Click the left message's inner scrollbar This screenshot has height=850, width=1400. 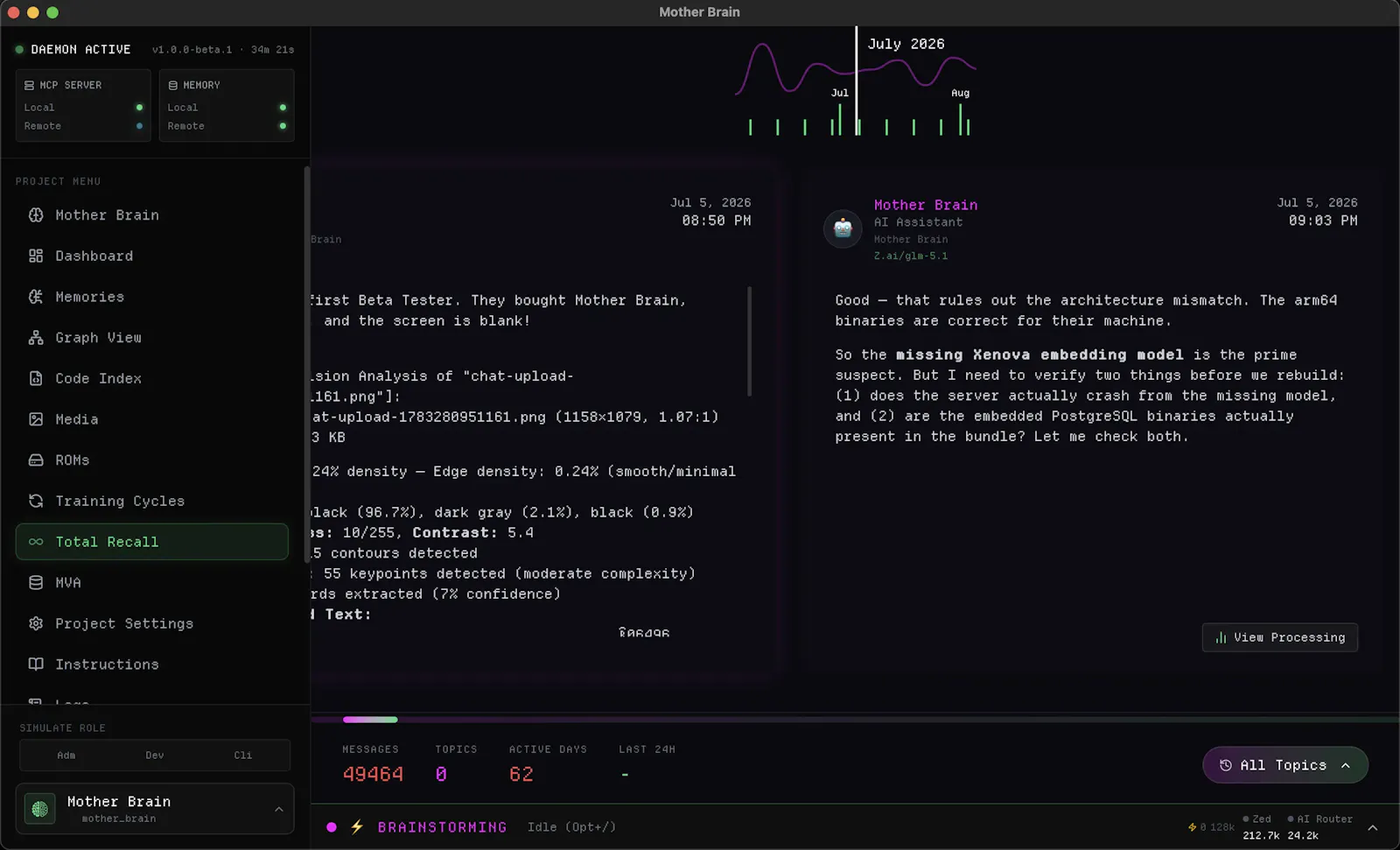[750, 341]
